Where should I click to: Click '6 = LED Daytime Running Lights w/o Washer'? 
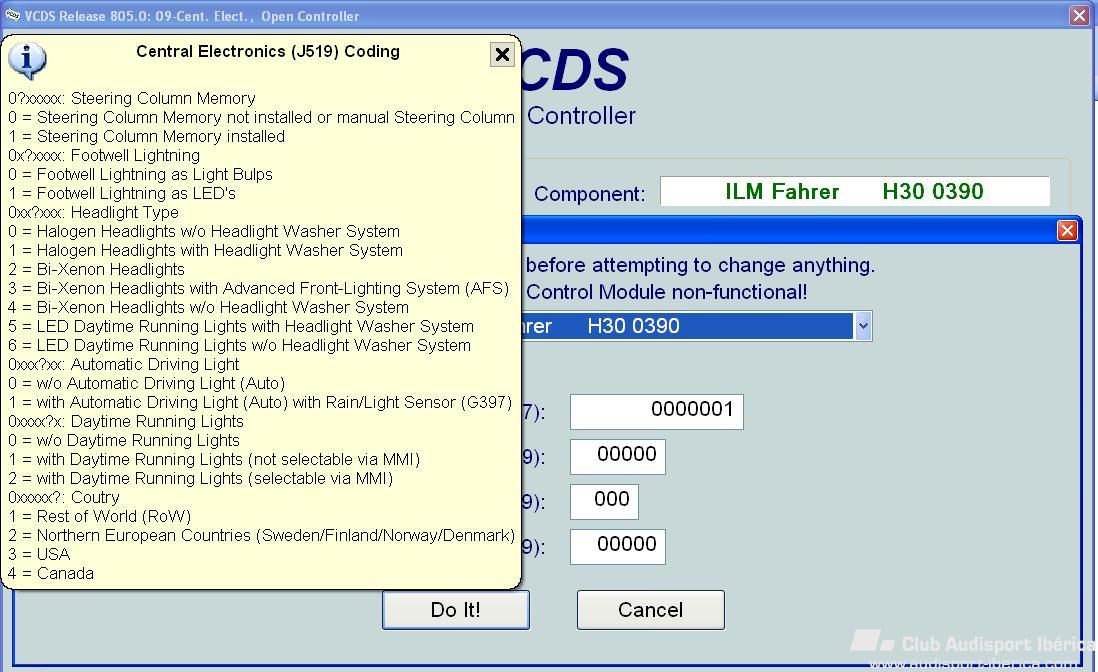tap(239, 344)
